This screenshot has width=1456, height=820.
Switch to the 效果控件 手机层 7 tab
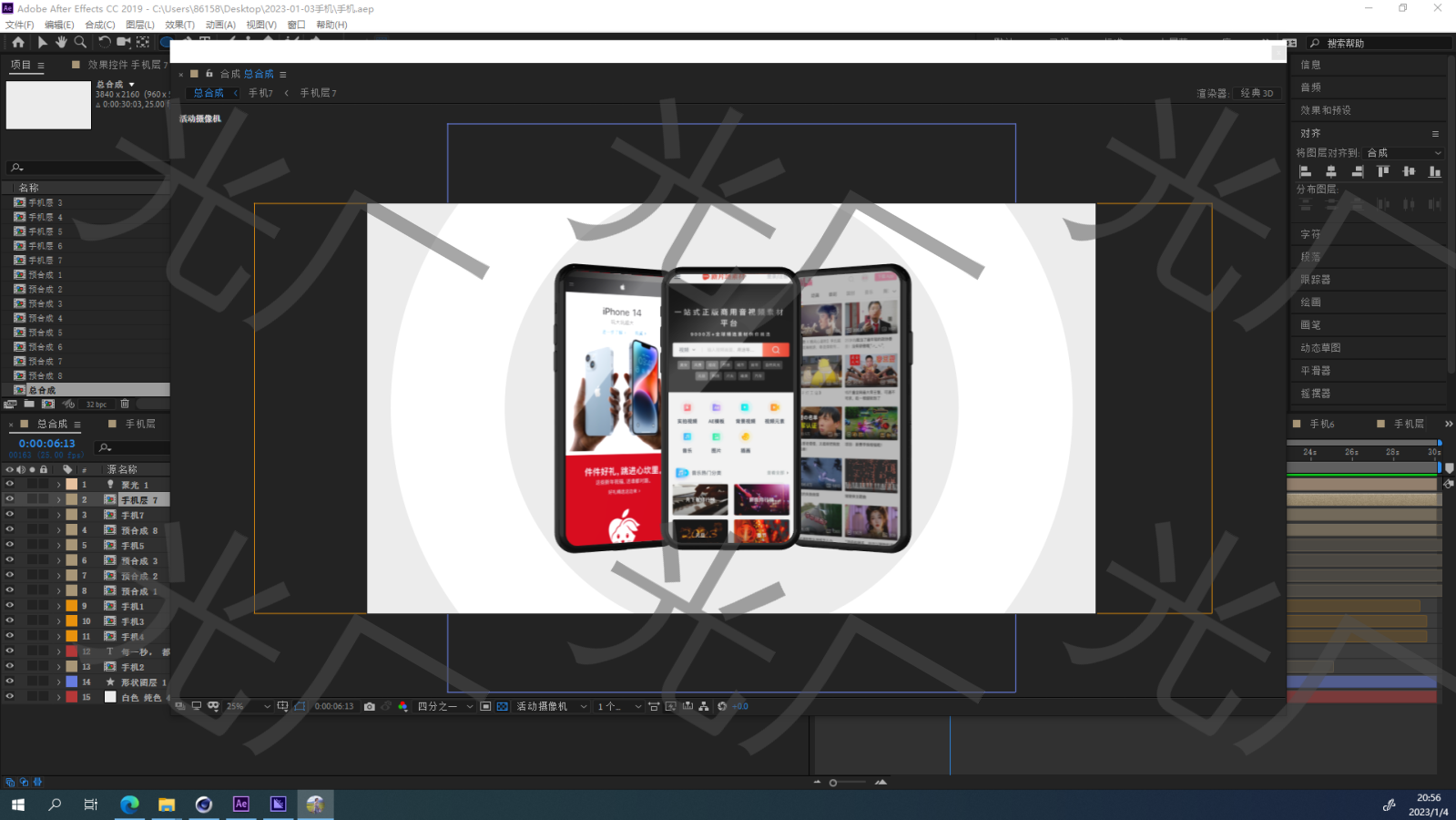click(x=127, y=65)
